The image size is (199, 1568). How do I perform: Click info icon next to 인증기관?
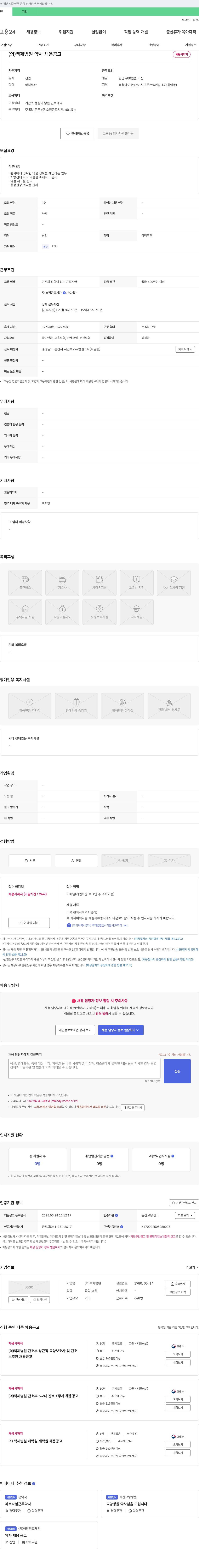(x=116, y=1216)
